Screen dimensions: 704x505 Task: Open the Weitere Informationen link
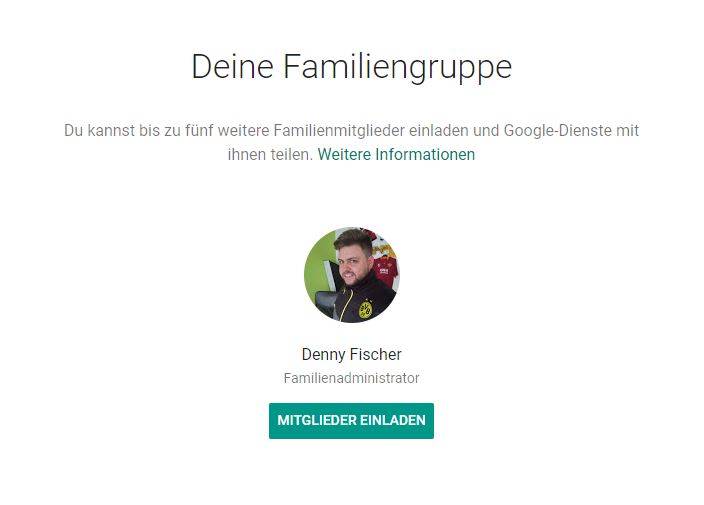[x=396, y=154]
